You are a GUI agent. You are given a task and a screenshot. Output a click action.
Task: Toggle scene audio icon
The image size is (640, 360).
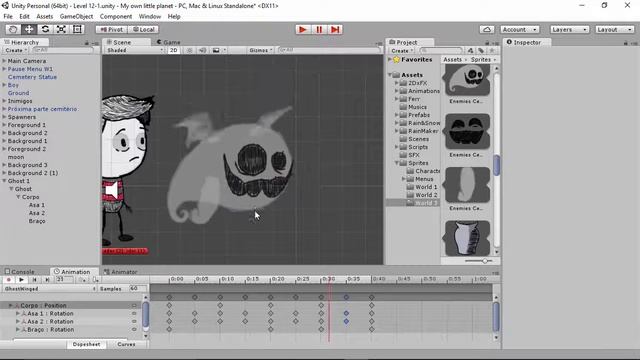(x=202, y=50)
